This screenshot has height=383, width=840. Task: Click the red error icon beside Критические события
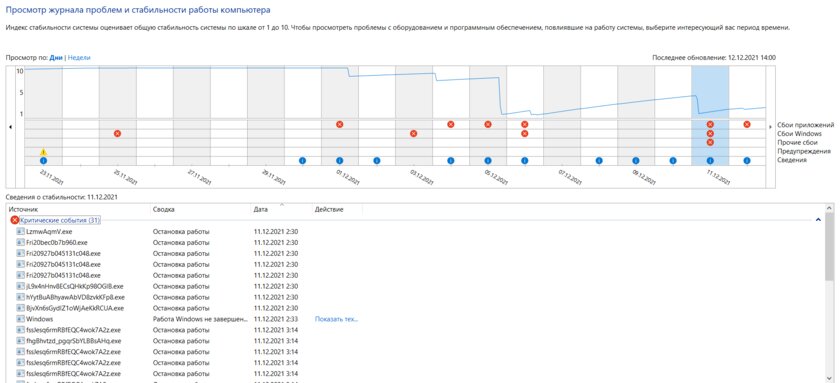[14, 220]
